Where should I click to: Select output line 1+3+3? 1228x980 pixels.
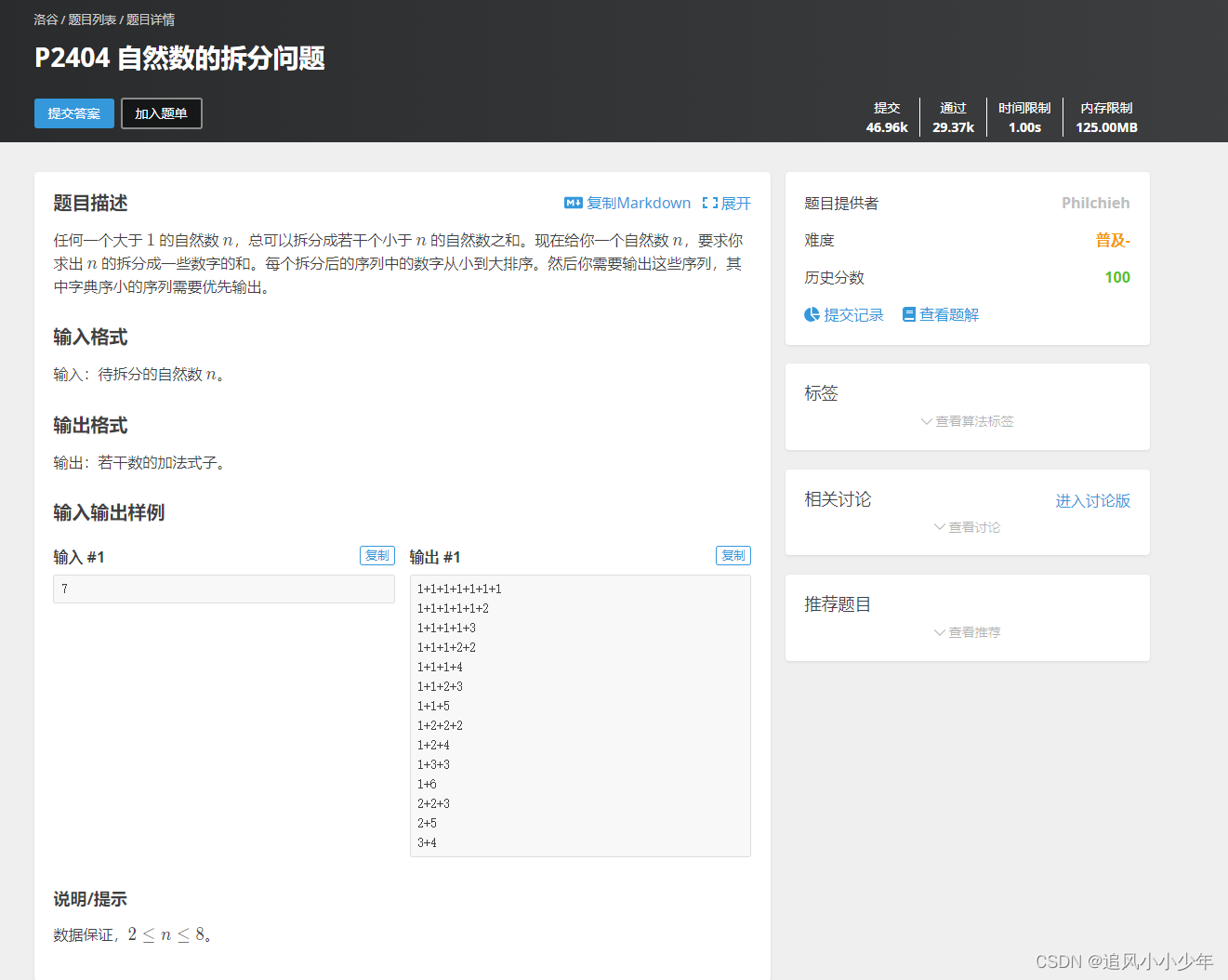(x=433, y=764)
